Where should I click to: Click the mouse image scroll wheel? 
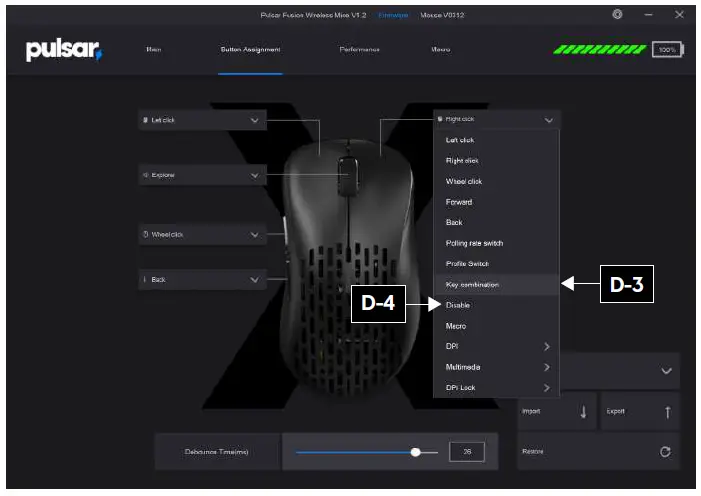348,176
